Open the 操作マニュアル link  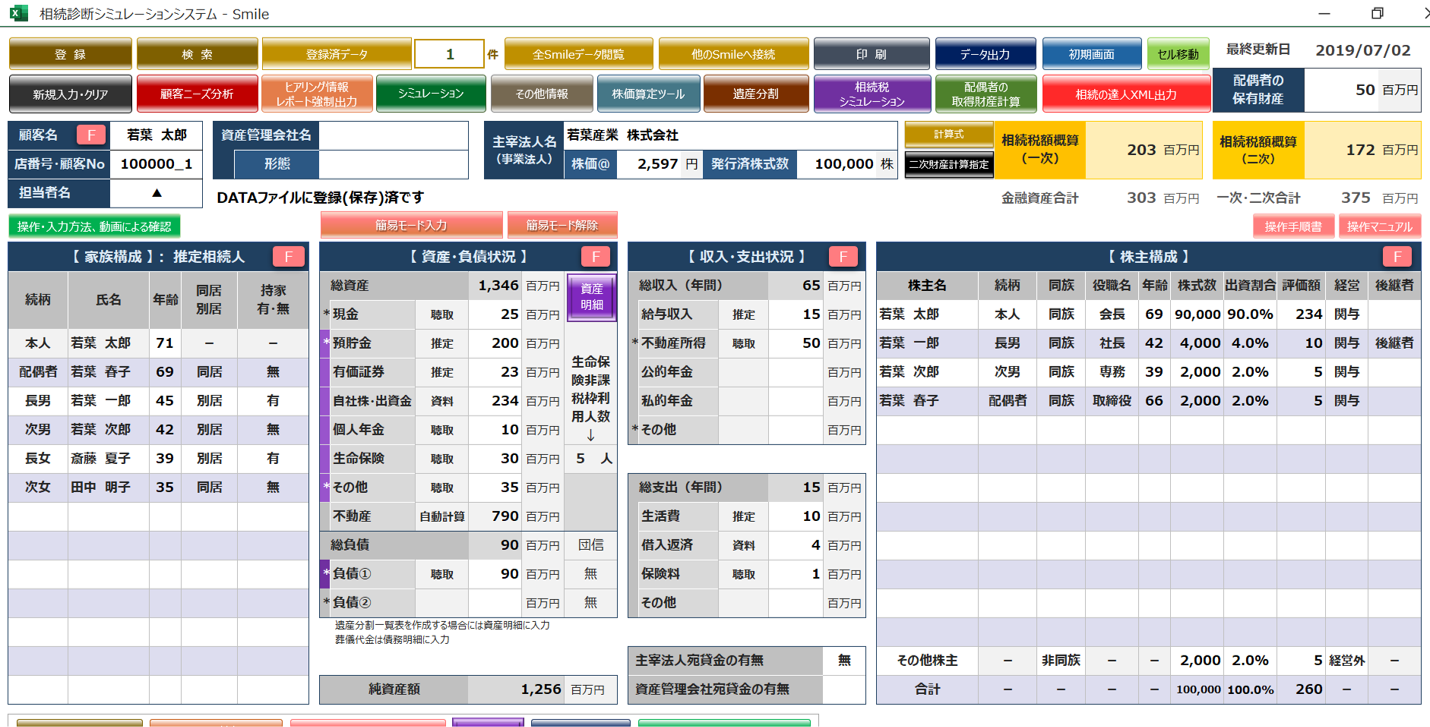[1379, 227]
